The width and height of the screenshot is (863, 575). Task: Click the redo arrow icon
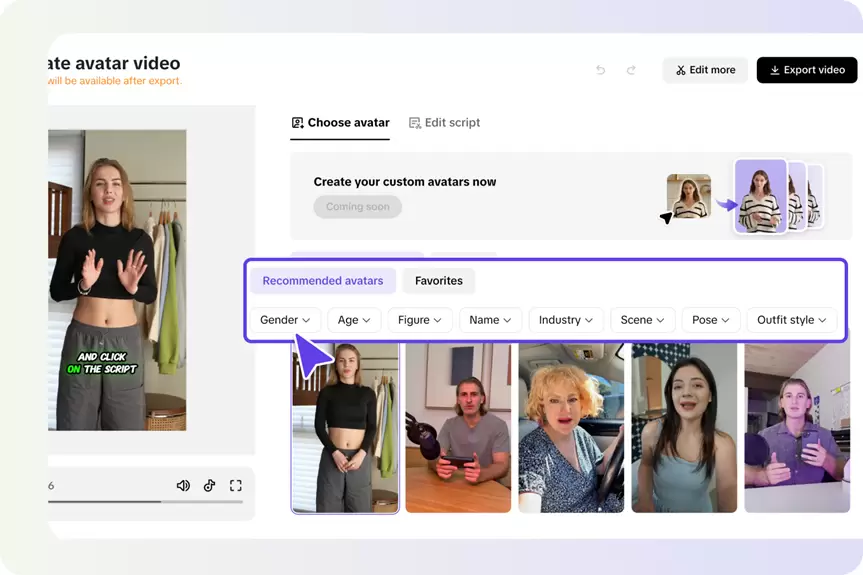tap(631, 70)
